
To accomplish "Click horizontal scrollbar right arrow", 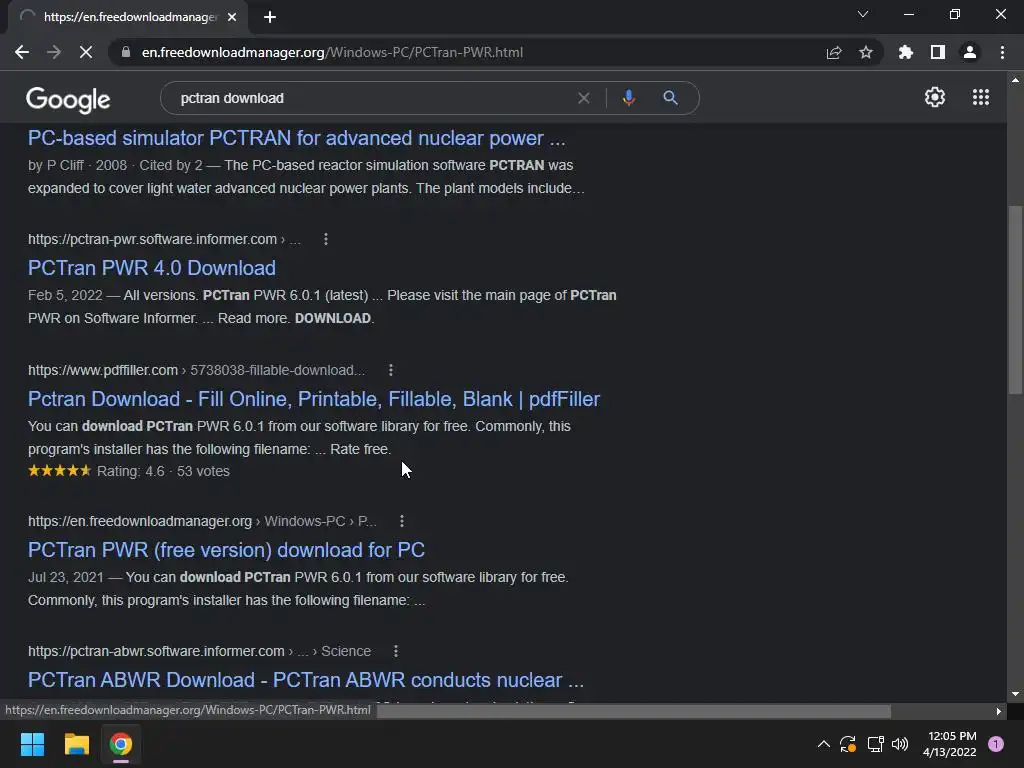I will point(998,711).
